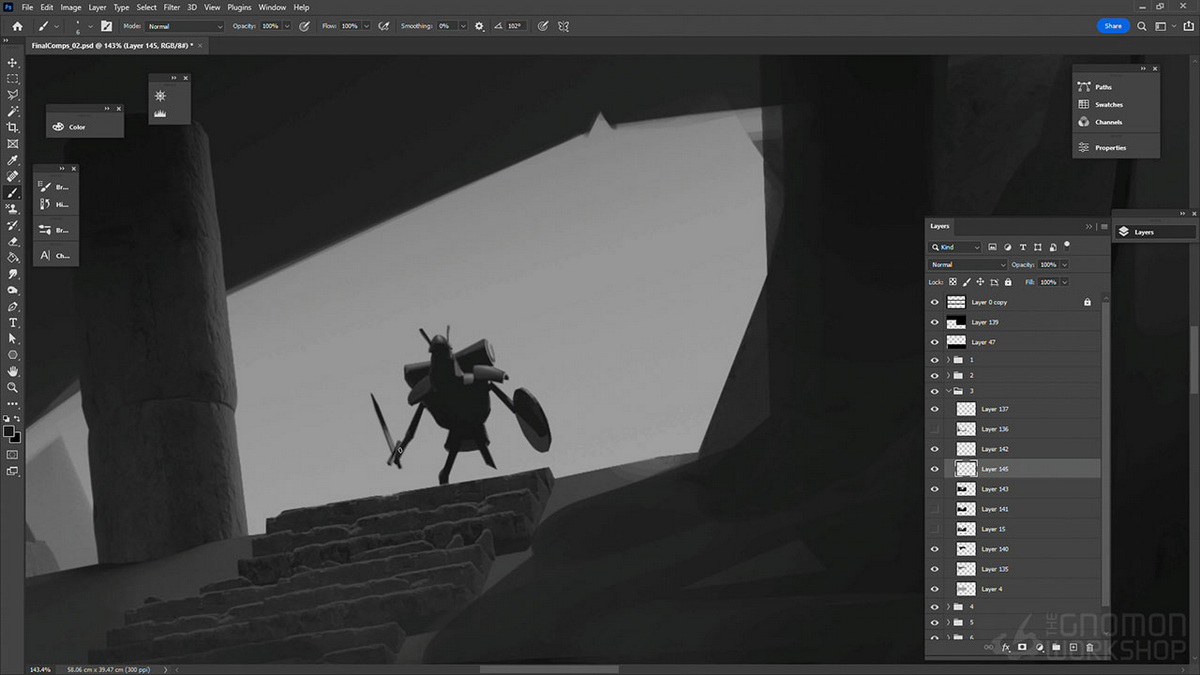Add a layer mask from Layers panel
Image resolution: width=1200 pixels, height=675 pixels.
point(1022,648)
